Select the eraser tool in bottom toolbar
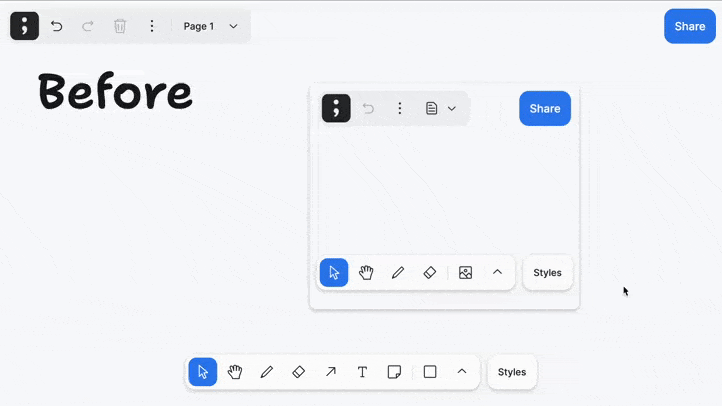 click(x=298, y=372)
